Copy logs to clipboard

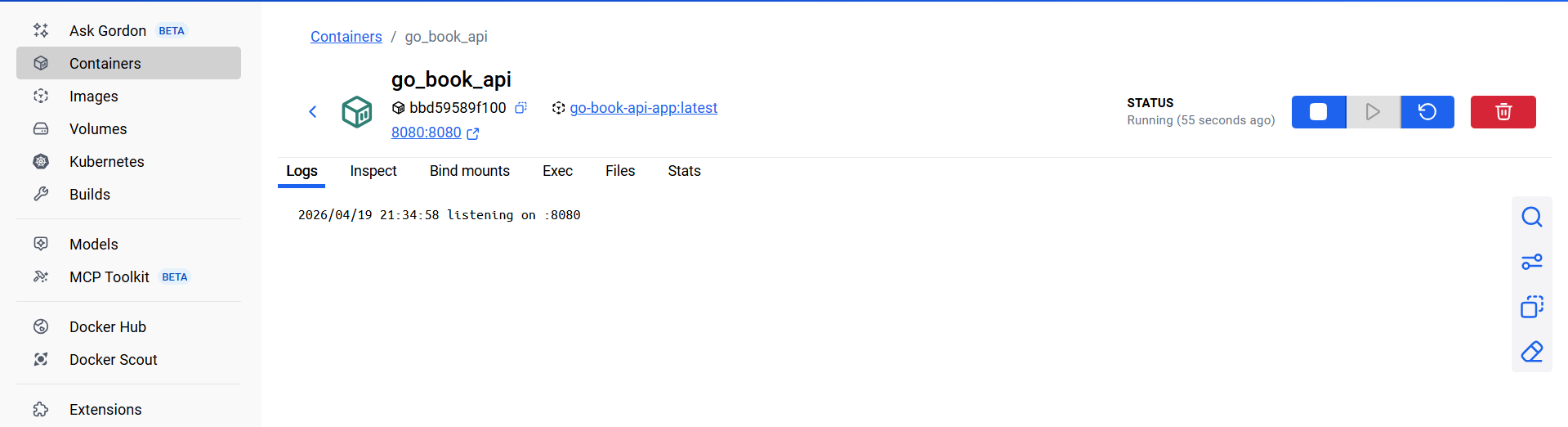(x=1531, y=307)
